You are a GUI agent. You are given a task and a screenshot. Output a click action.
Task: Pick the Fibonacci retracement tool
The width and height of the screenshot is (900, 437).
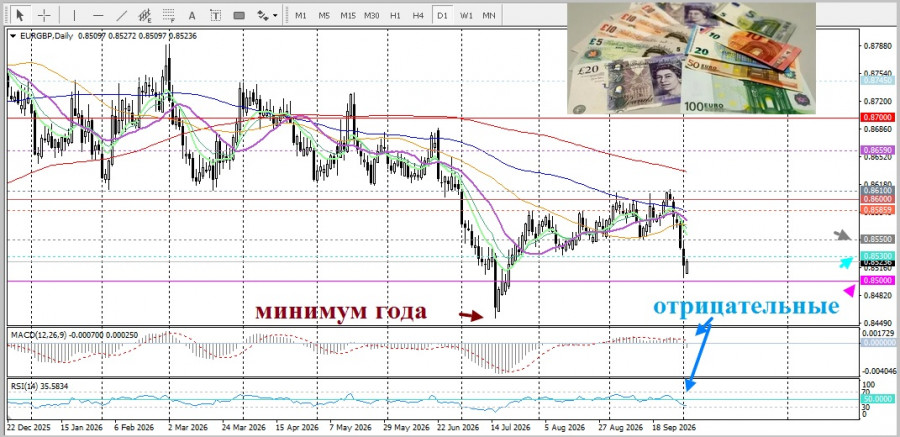pos(168,16)
